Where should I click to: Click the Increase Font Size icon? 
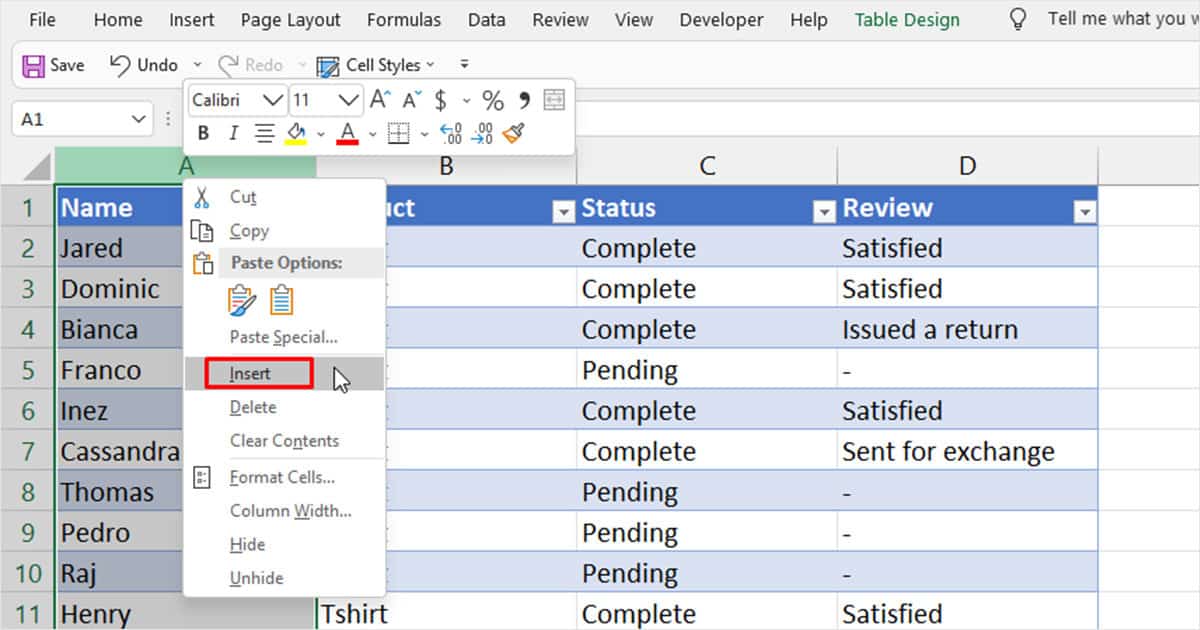[x=378, y=100]
